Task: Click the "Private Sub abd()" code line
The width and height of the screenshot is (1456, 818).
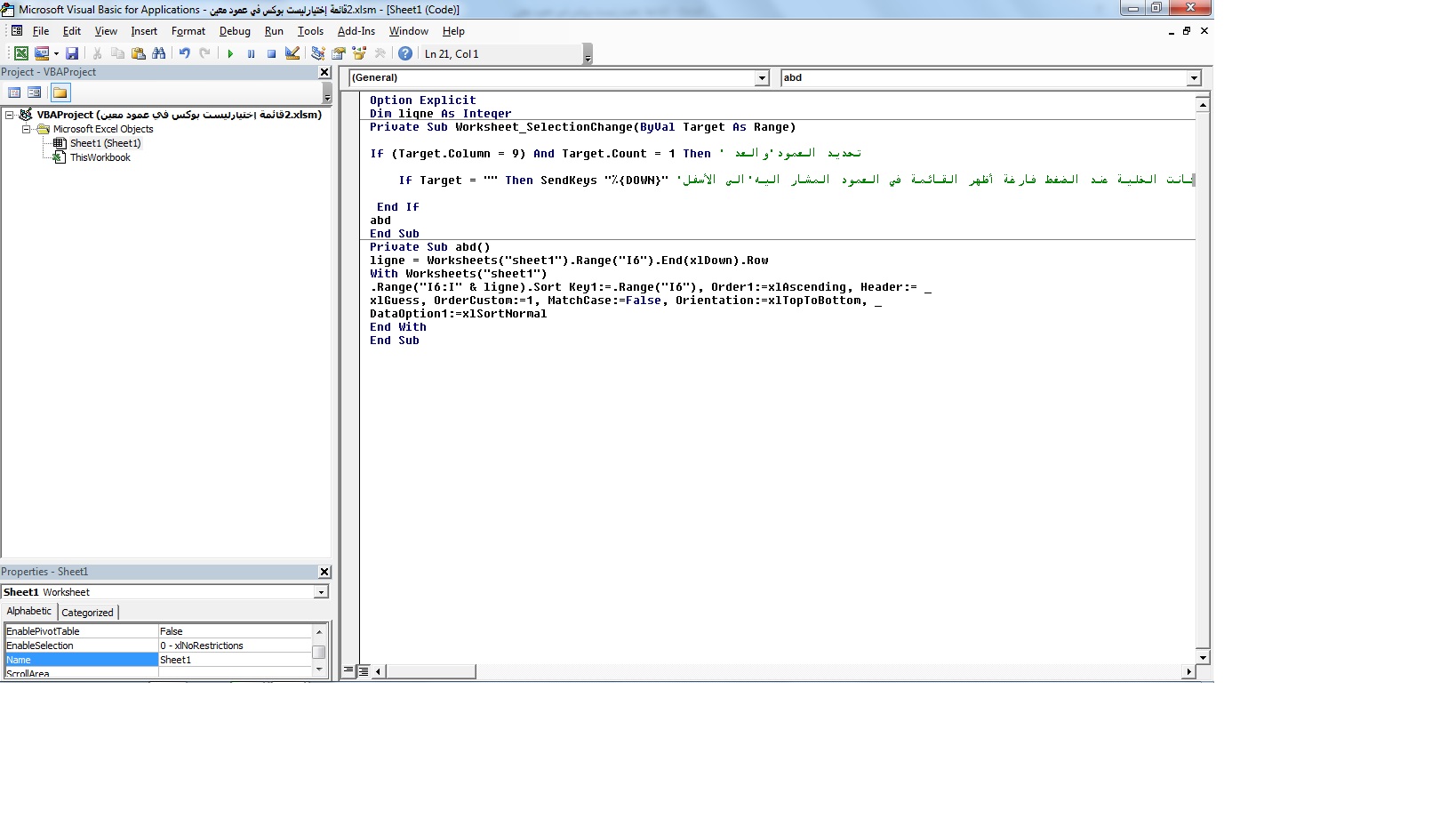Action: coord(430,247)
